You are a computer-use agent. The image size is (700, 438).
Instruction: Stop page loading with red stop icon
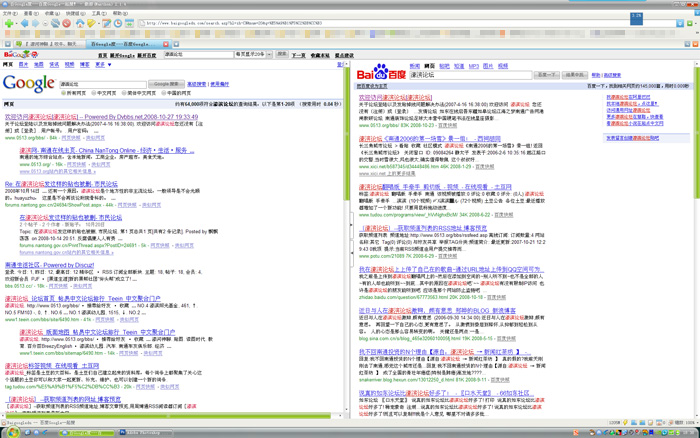(68, 23)
